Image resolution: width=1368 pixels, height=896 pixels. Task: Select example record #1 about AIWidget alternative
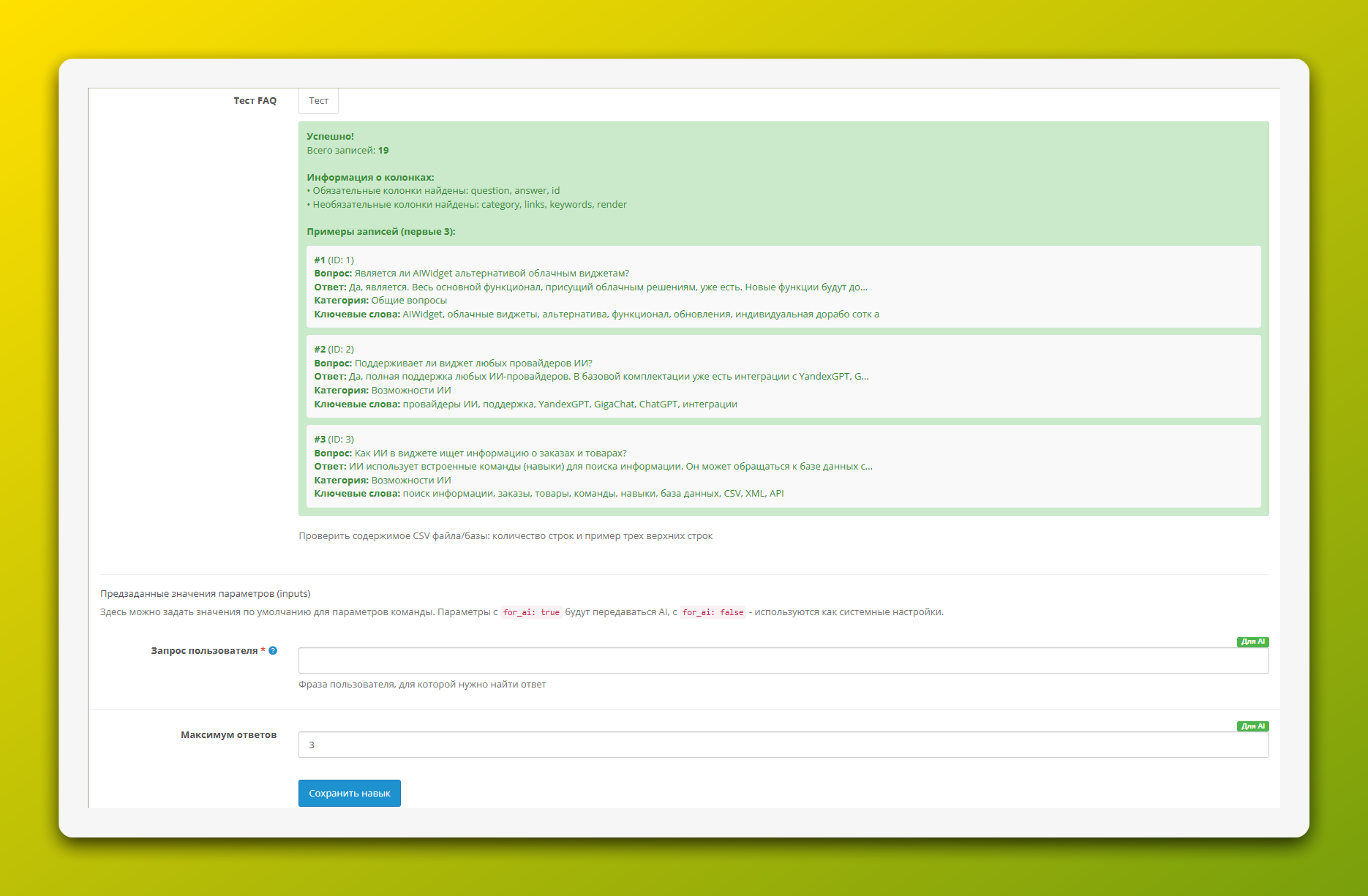783,287
